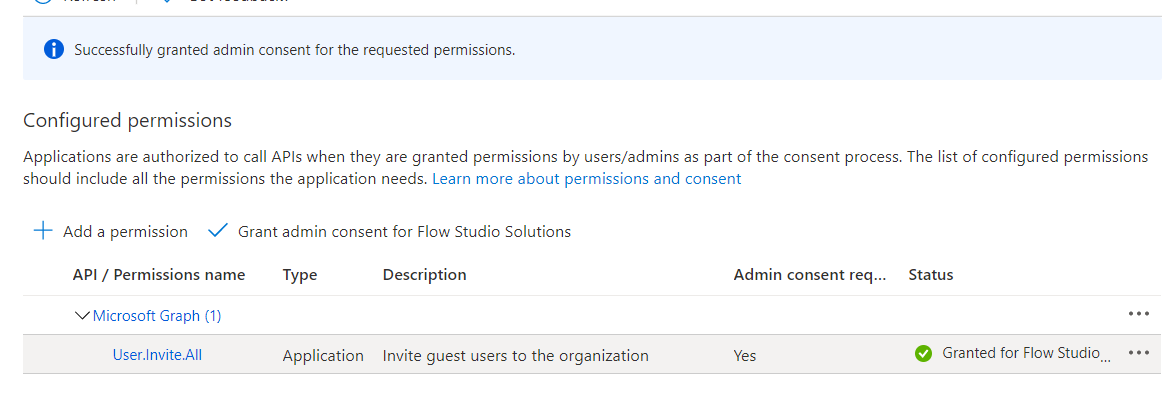Click the Status column header
The width and height of the screenshot is (1169, 402).
tap(930, 275)
